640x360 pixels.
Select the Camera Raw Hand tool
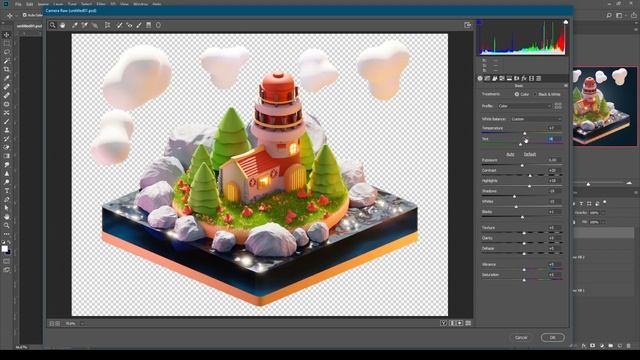coord(62,25)
